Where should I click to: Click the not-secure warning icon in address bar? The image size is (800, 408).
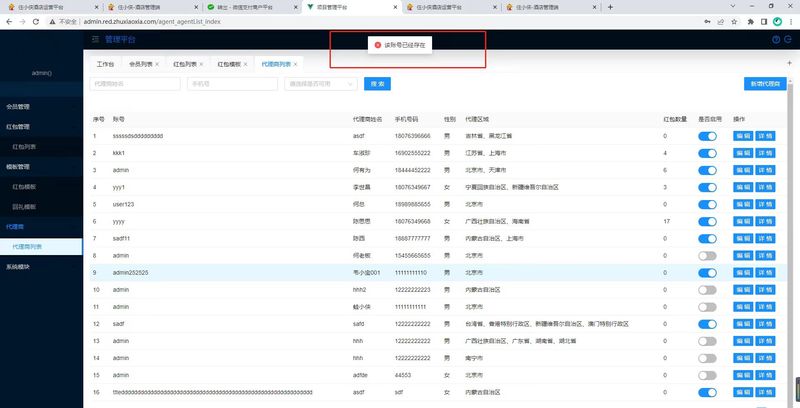[x=52, y=22]
